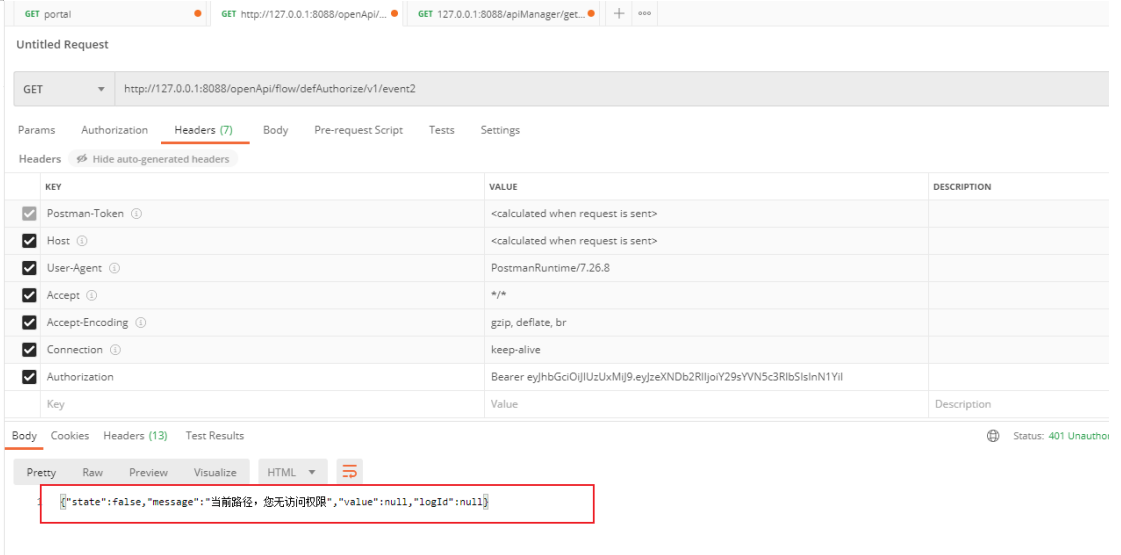Switch response view to Raw

[92, 472]
